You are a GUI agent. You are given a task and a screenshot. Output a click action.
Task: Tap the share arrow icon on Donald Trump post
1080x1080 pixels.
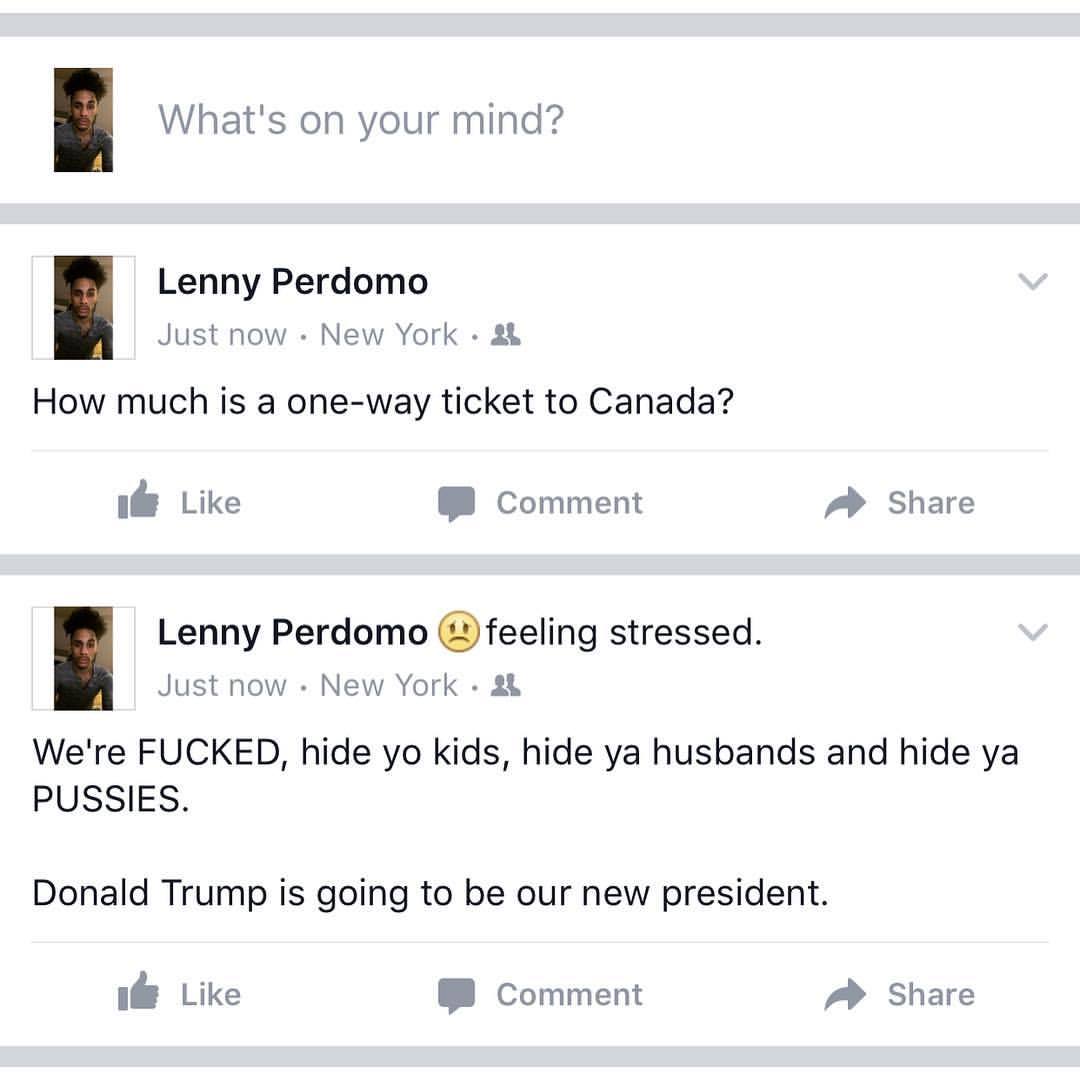(x=845, y=994)
